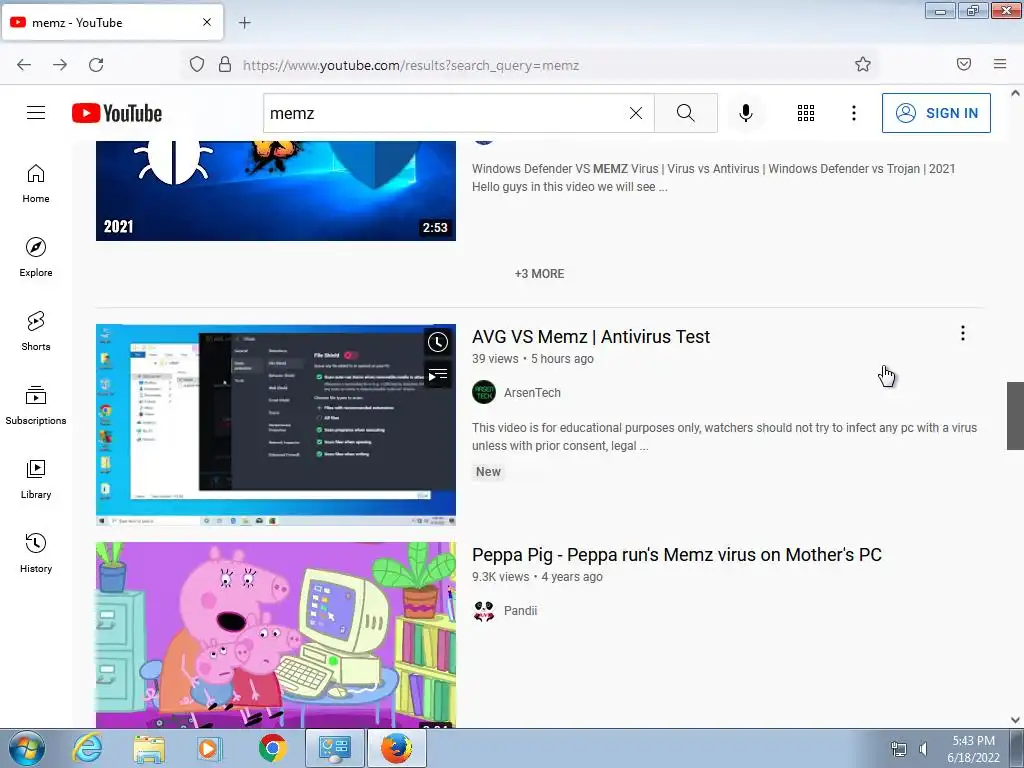
Task: Launch Chrome from taskbar
Action: (272, 748)
